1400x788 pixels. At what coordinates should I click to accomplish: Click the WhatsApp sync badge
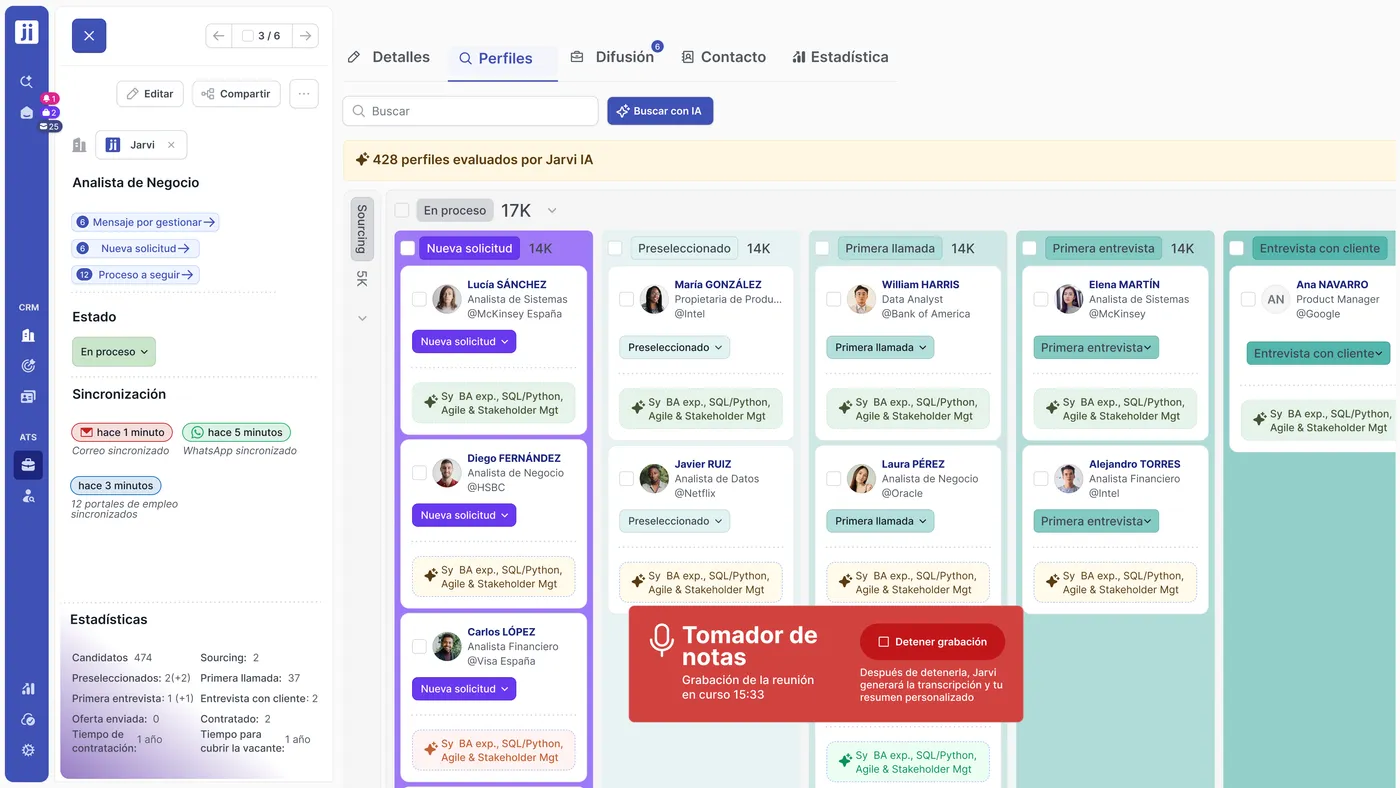(x=236, y=433)
